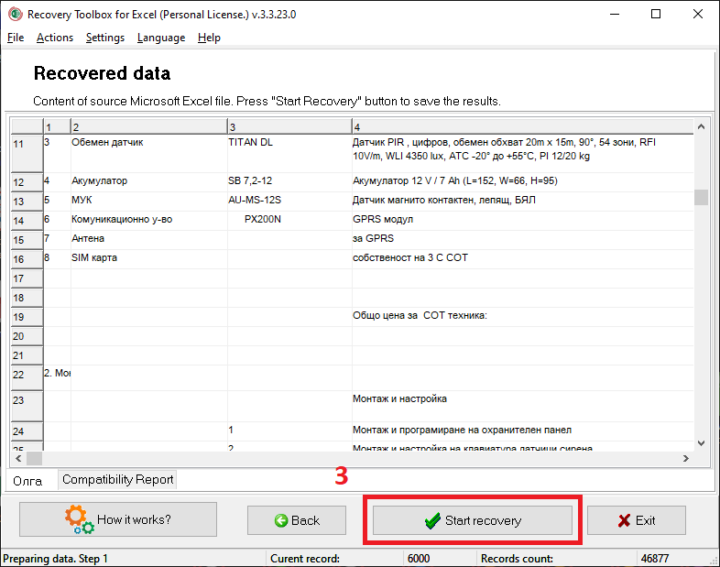Click status bar 'Preparing data. Step 1'
Viewport: 720px width, 567px height.
pos(55,559)
